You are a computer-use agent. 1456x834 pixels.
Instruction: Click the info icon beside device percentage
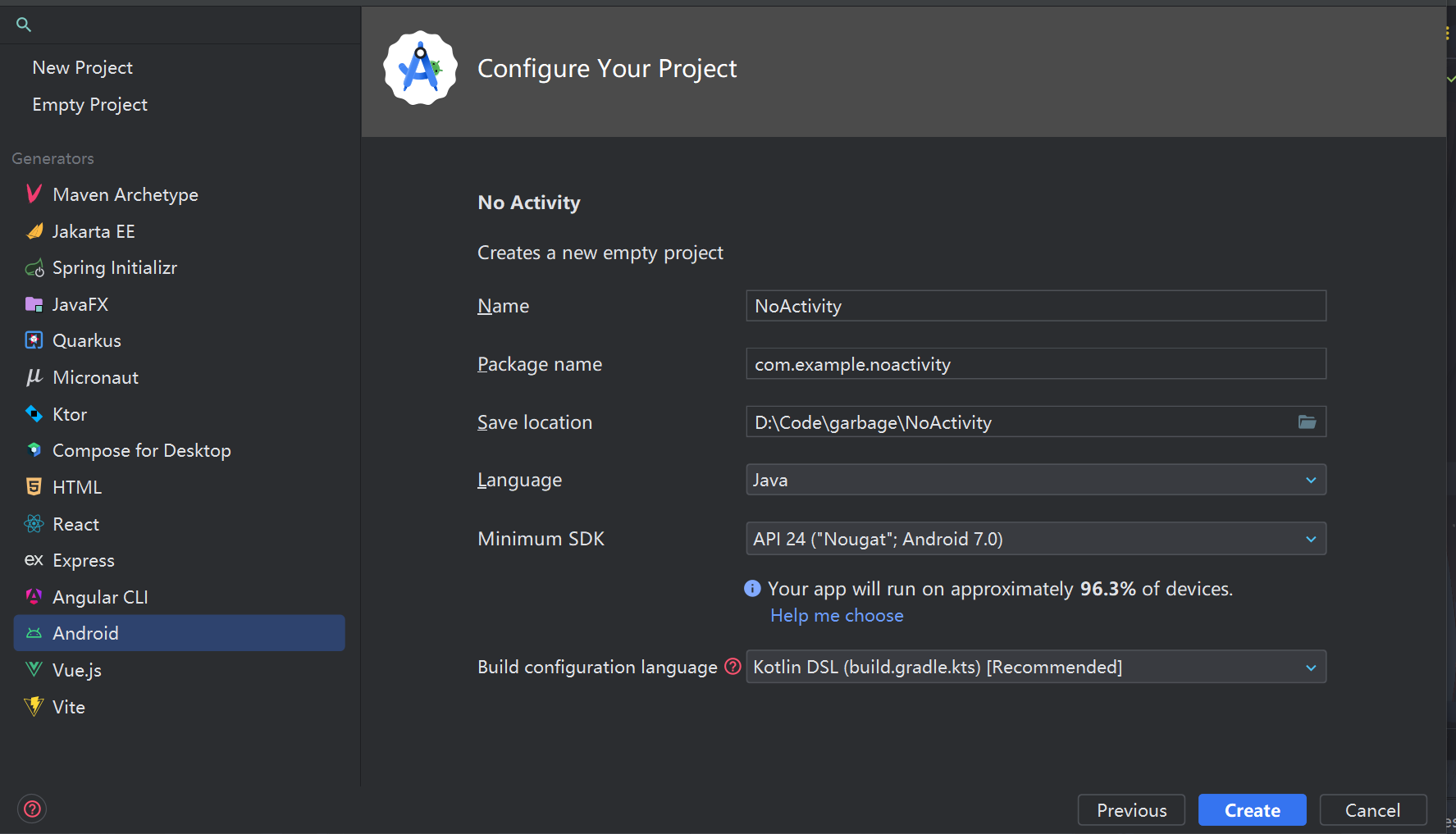(752, 589)
